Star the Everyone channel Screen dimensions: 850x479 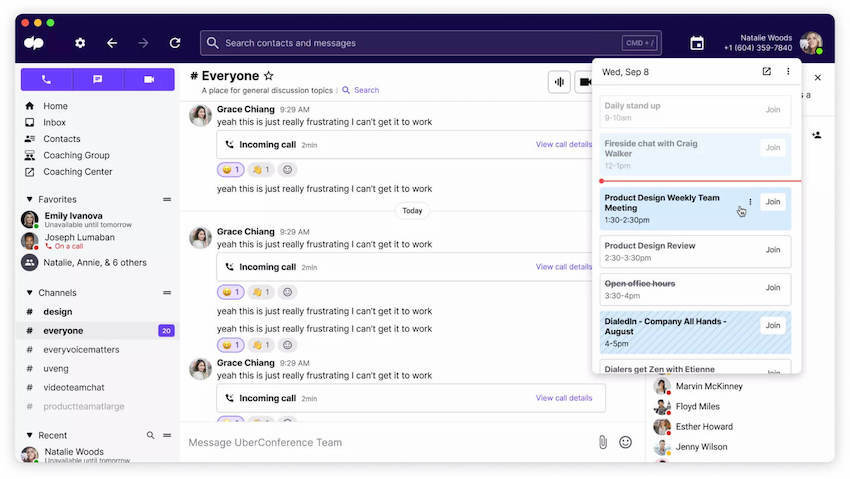click(x=268, y=76)
